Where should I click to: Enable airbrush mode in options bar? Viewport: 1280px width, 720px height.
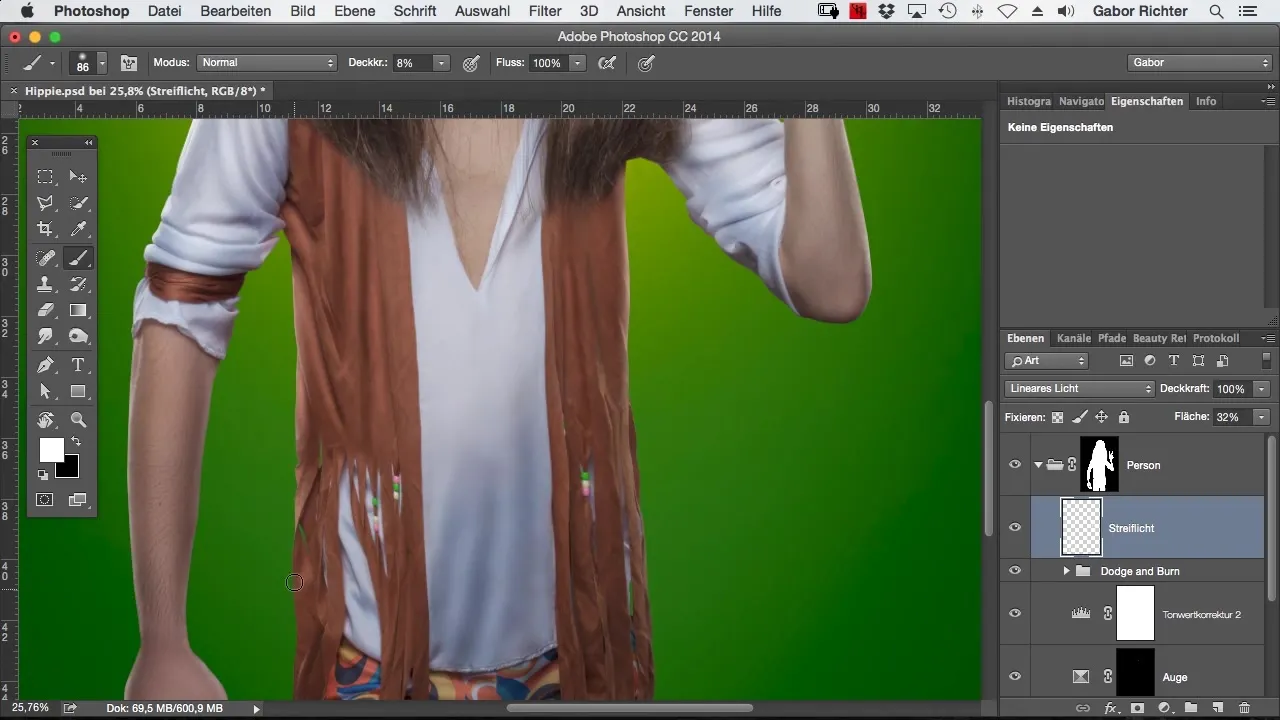coord(606,63)
